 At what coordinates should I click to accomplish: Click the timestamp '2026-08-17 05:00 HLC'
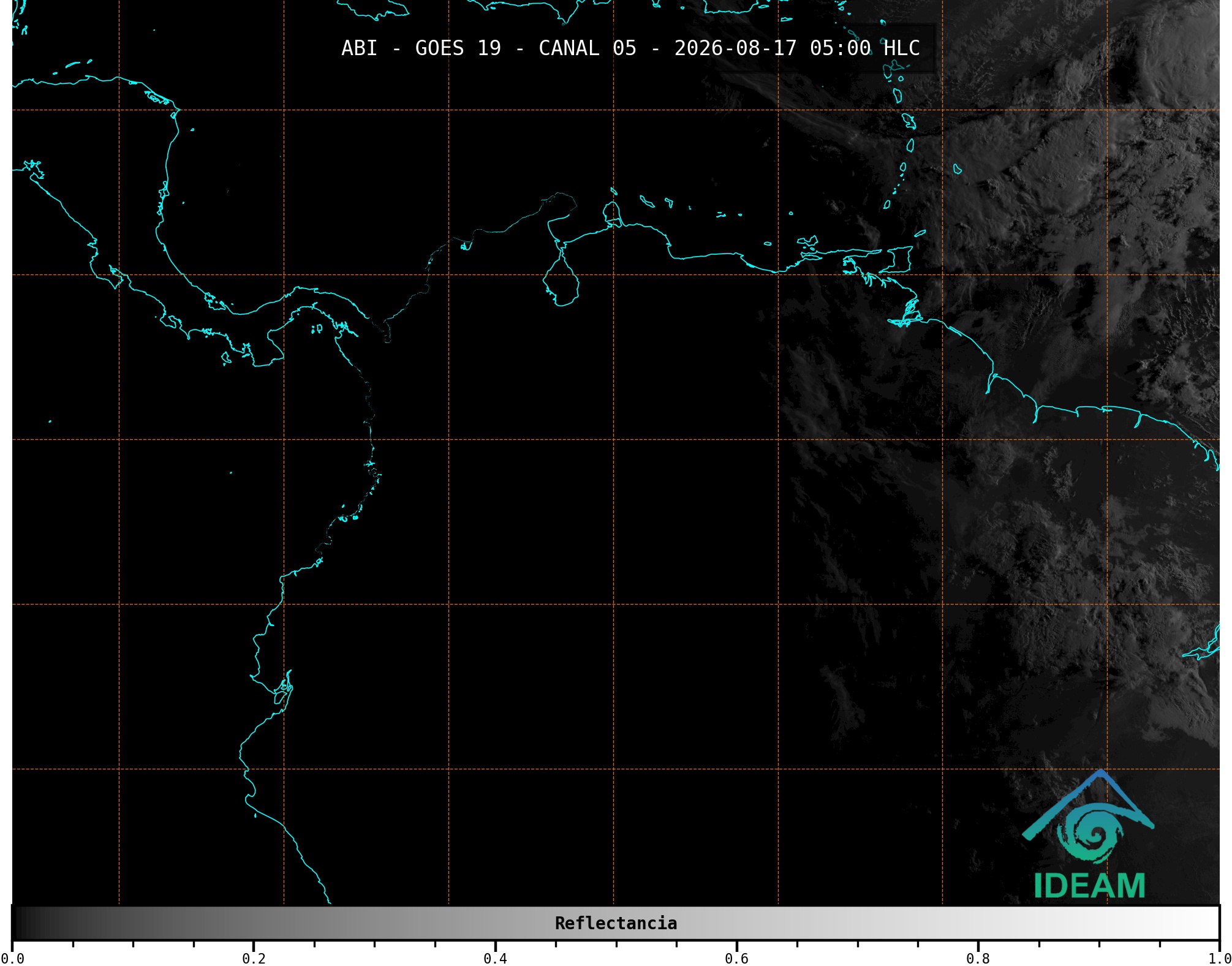point(797,48)
